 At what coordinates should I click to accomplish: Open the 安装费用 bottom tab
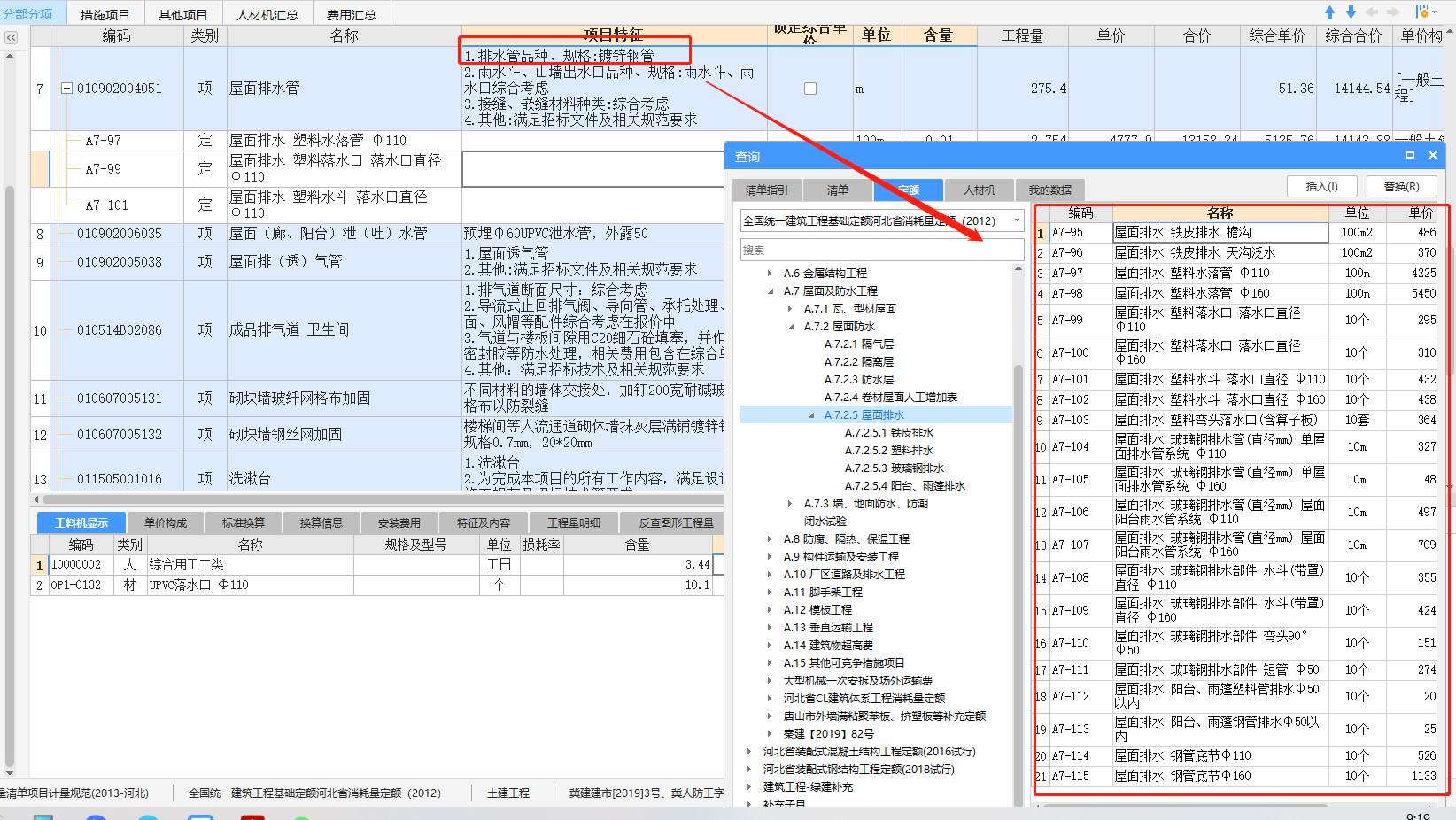[x=399, y=522]
